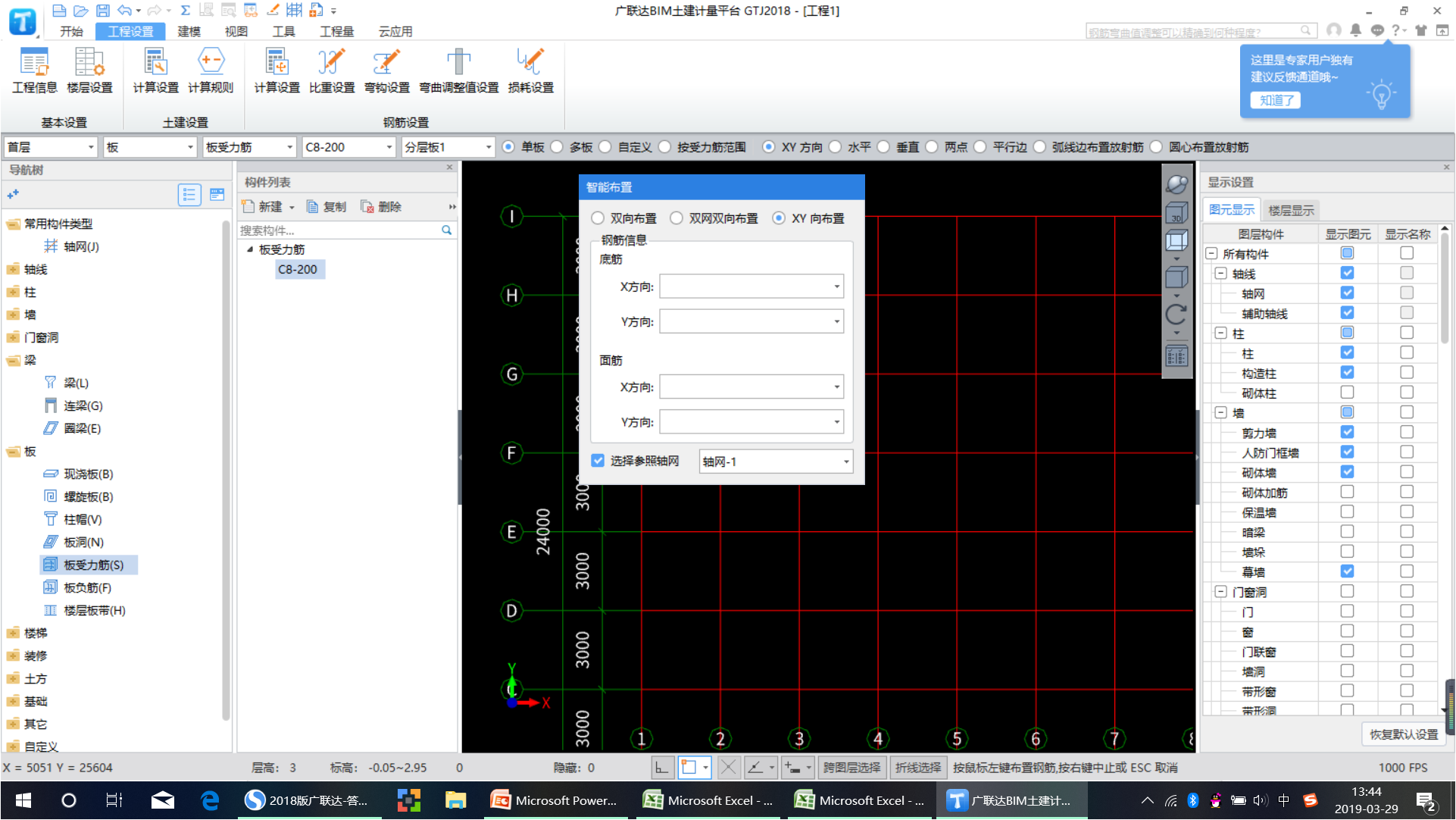Switch to 楼层显示 tab

tap(1291, 210)
